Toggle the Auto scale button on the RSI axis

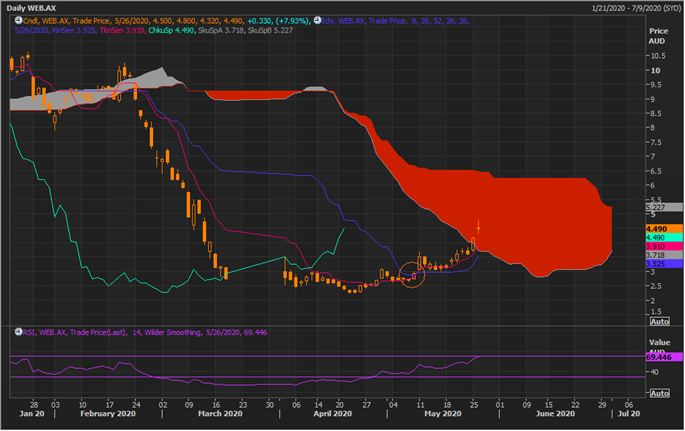coord(660,393)
